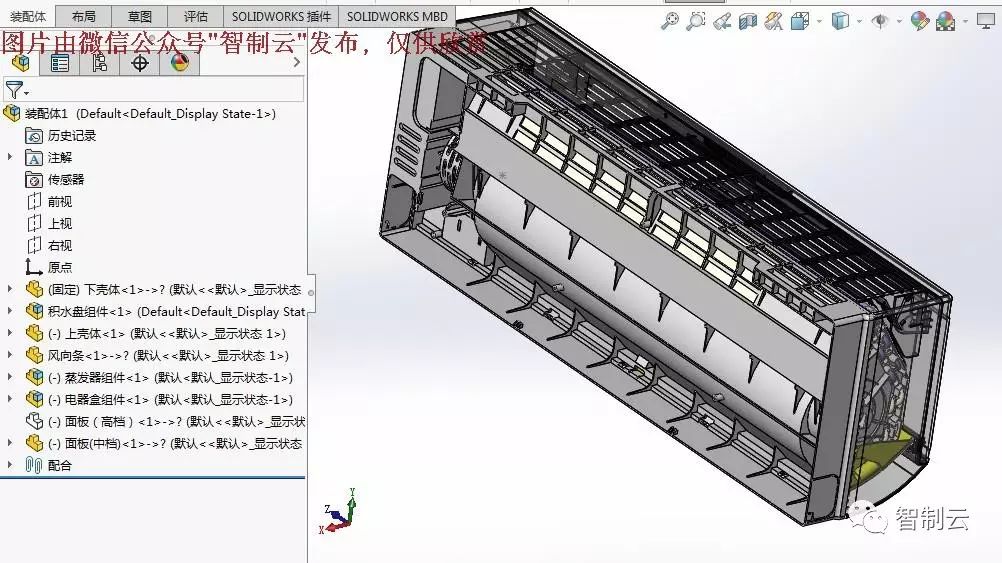Open the View Orientation dropdown arrow

819,22
